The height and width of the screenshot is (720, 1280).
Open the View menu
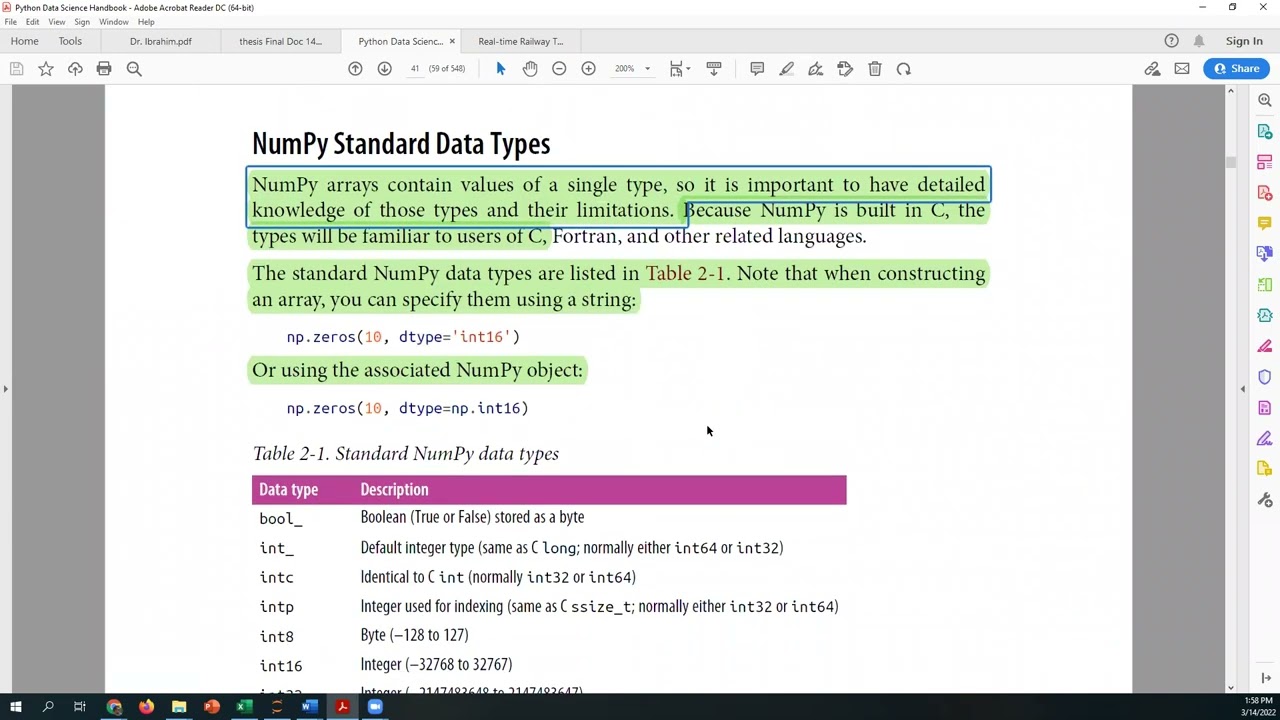click(57, 22)
